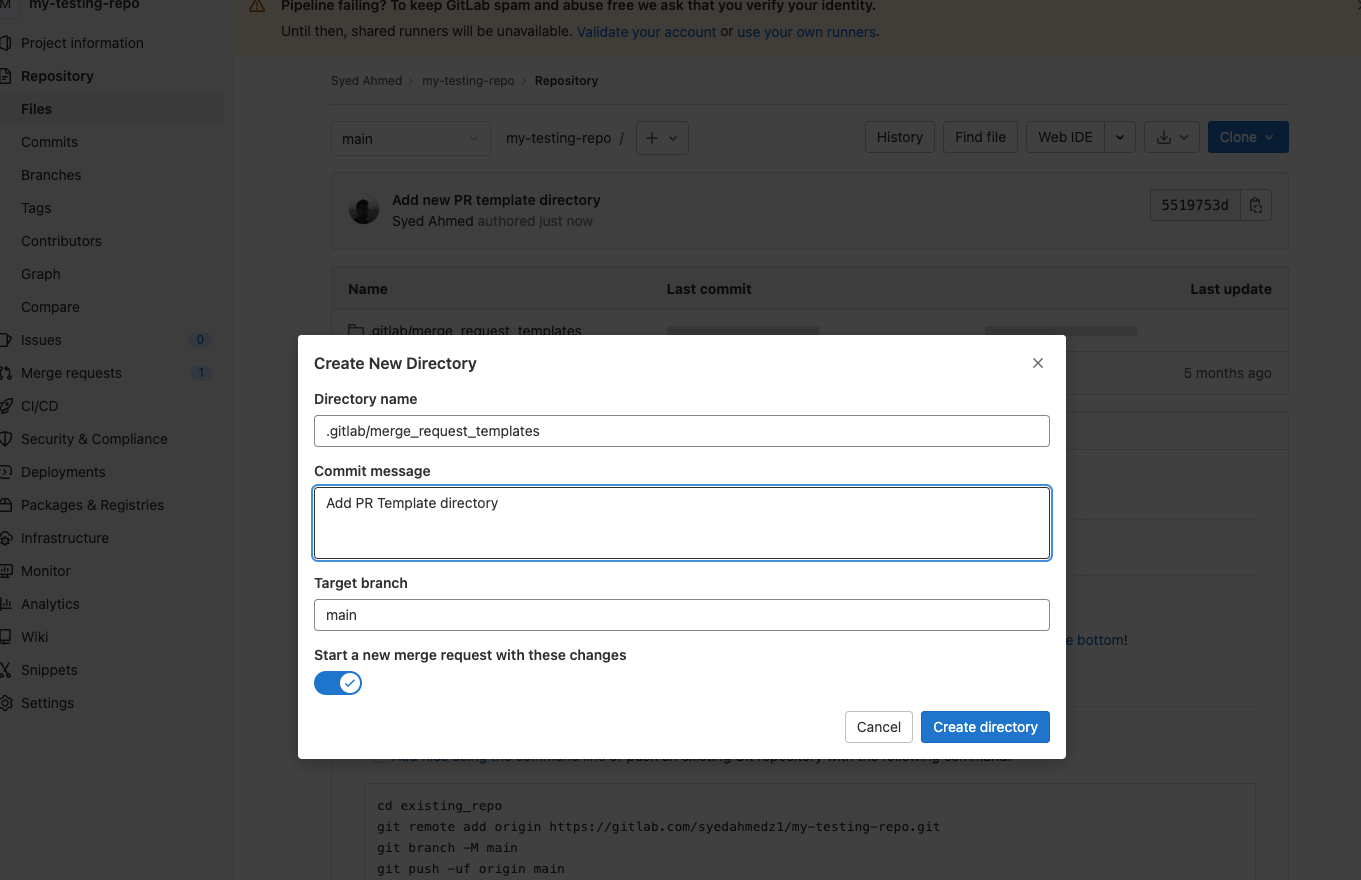1361x880 pixels.
Task: Click the Security & Compliance shield icon
Action: [7, 439]
